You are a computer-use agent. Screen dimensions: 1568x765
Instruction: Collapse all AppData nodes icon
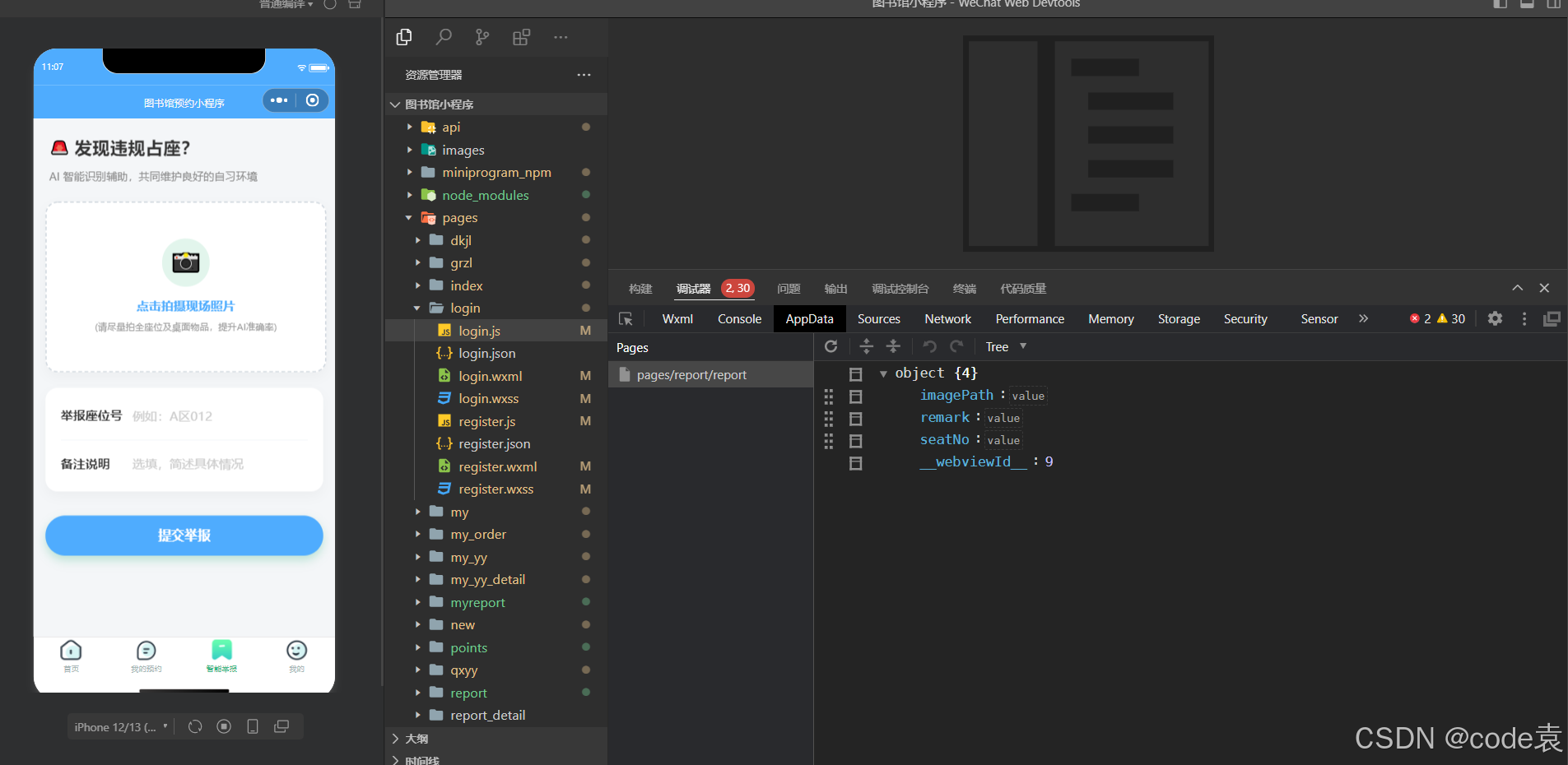pos(893,346)
